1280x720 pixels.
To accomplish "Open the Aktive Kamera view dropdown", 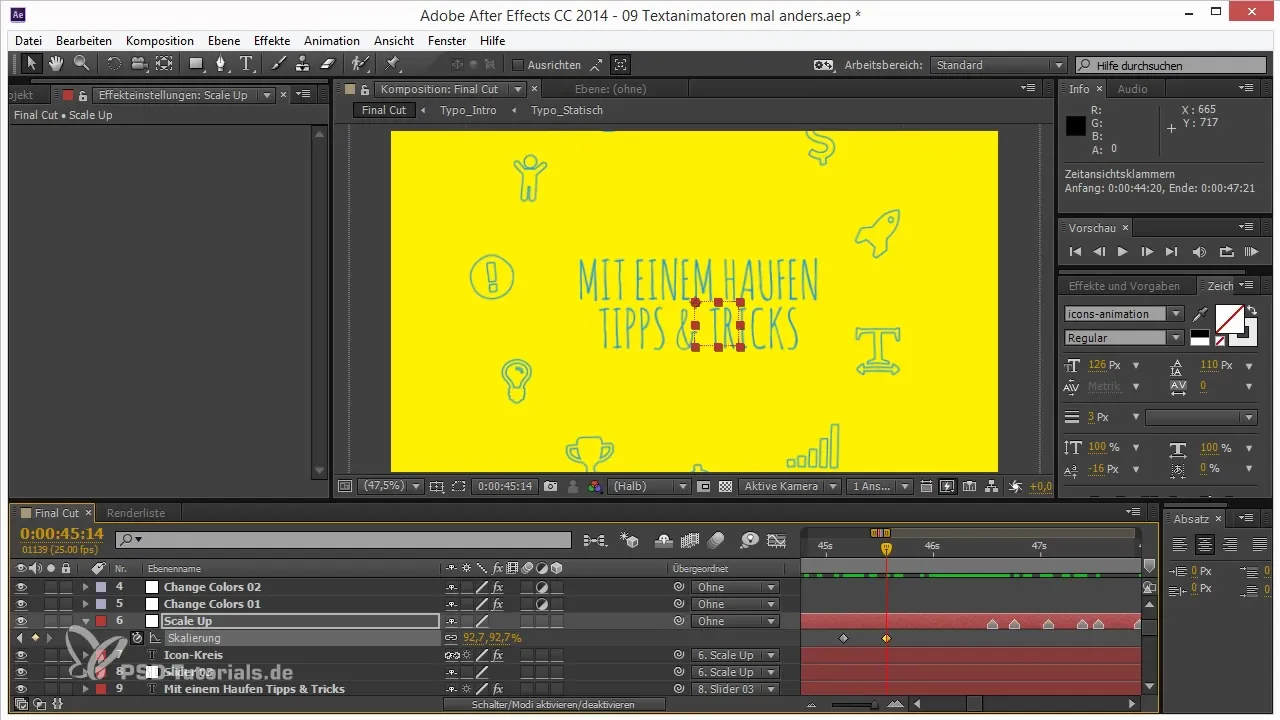I will (x=790, y=486).
